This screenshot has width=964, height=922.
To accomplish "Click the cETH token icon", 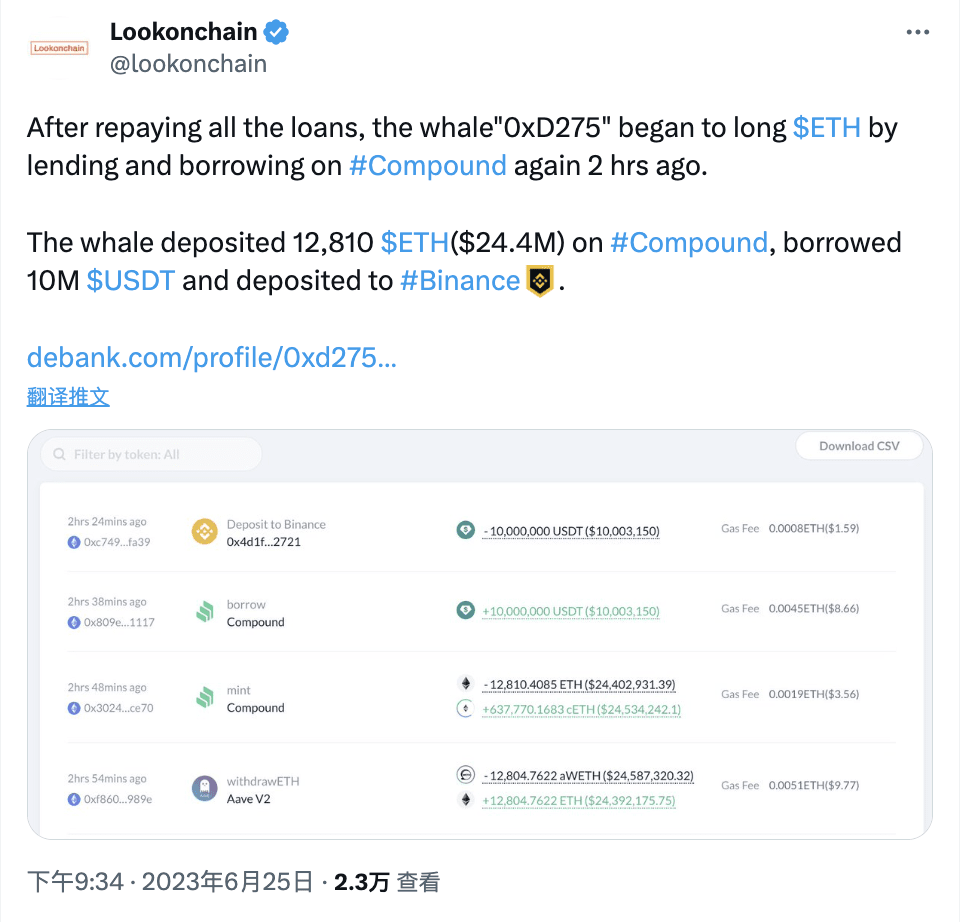I will [465, 708].
